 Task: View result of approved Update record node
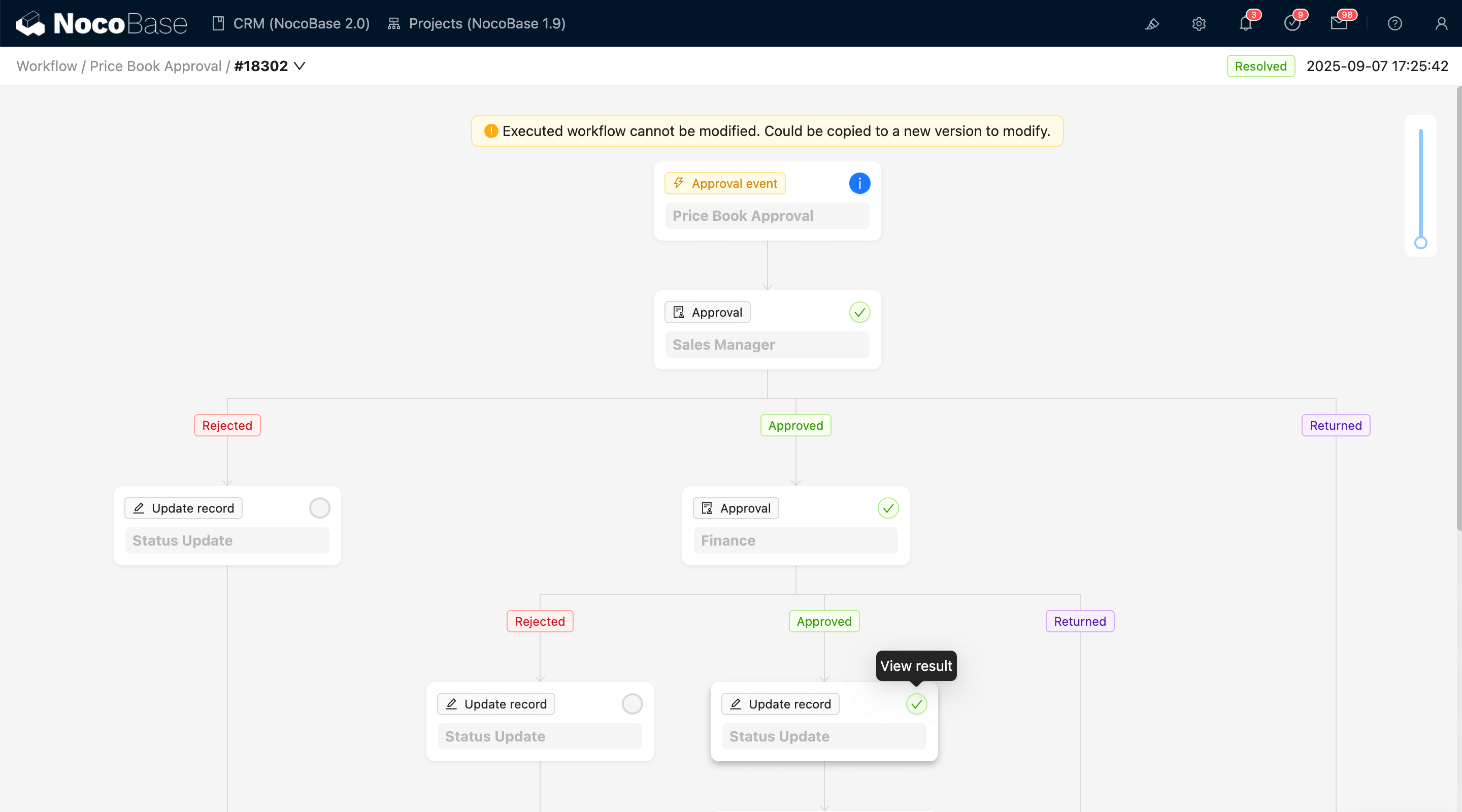pyautogui.click(x=916, y=703)
